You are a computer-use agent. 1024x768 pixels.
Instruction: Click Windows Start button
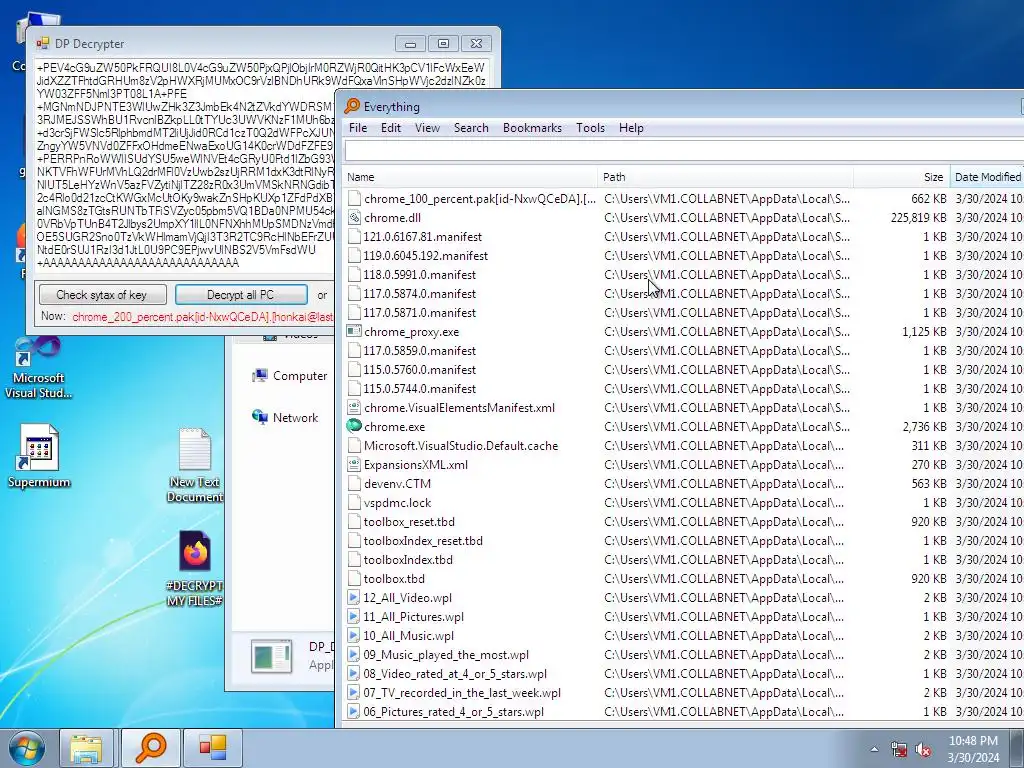pyautogui.click(x=27, y=748)
